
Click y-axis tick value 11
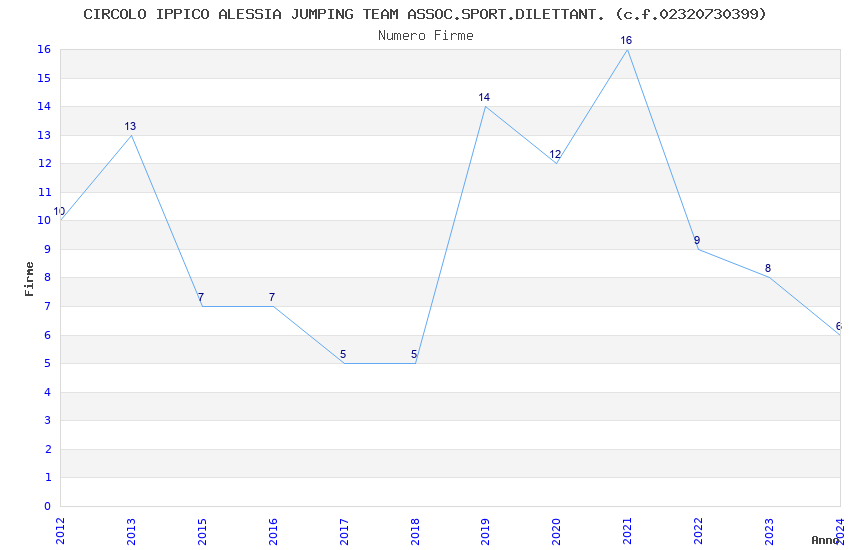[44, 192]
